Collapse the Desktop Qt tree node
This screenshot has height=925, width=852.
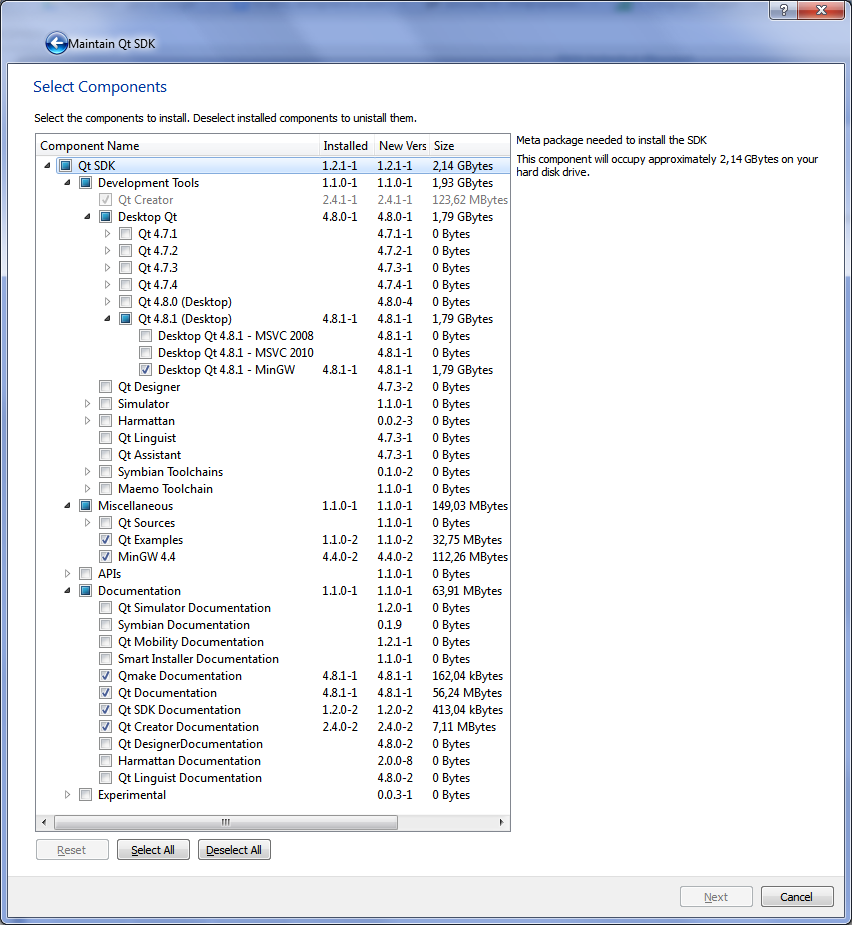pyautogui.click(x=88, y=217)
